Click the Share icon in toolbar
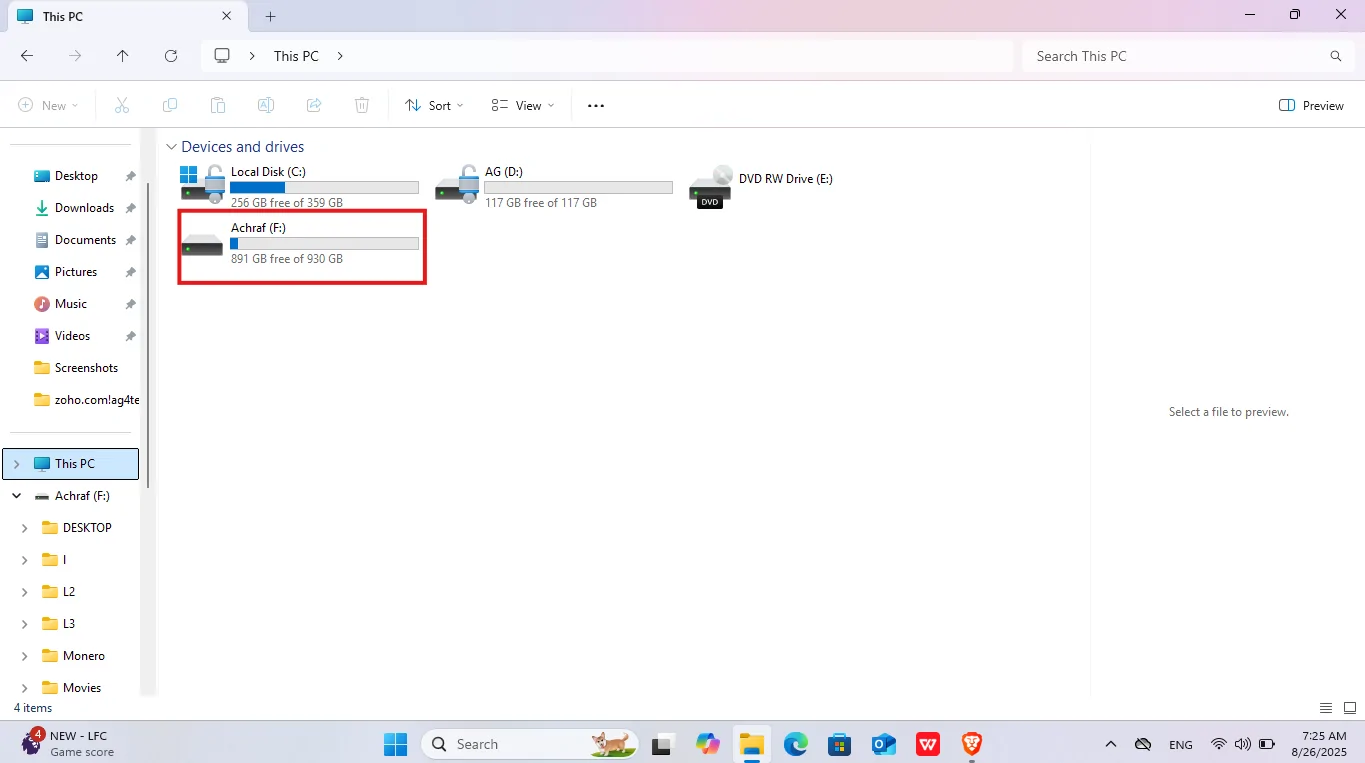This screenshot has height=763, width=1365. (314, 105)
